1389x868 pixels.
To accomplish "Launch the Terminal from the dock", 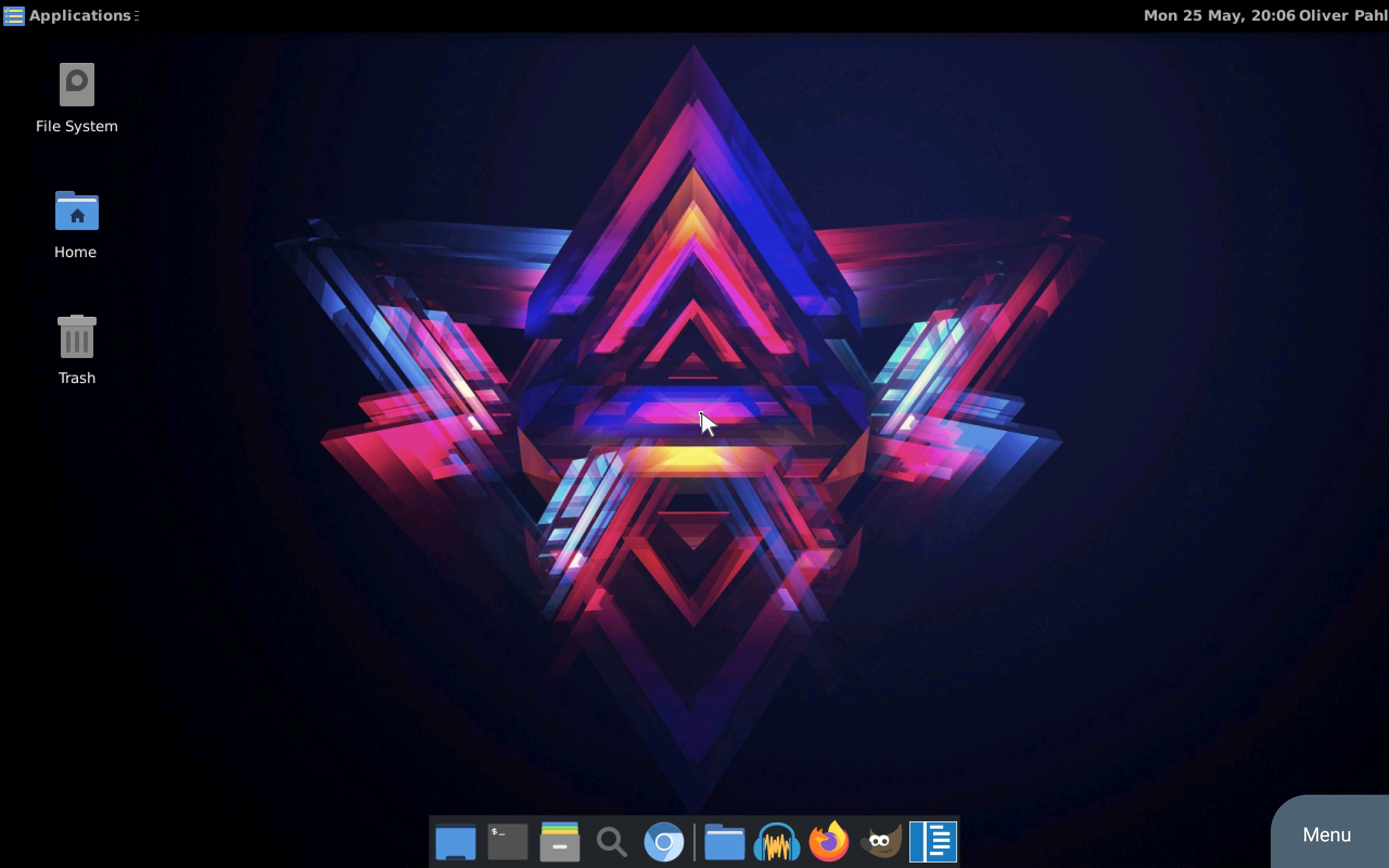I will 507,841.
